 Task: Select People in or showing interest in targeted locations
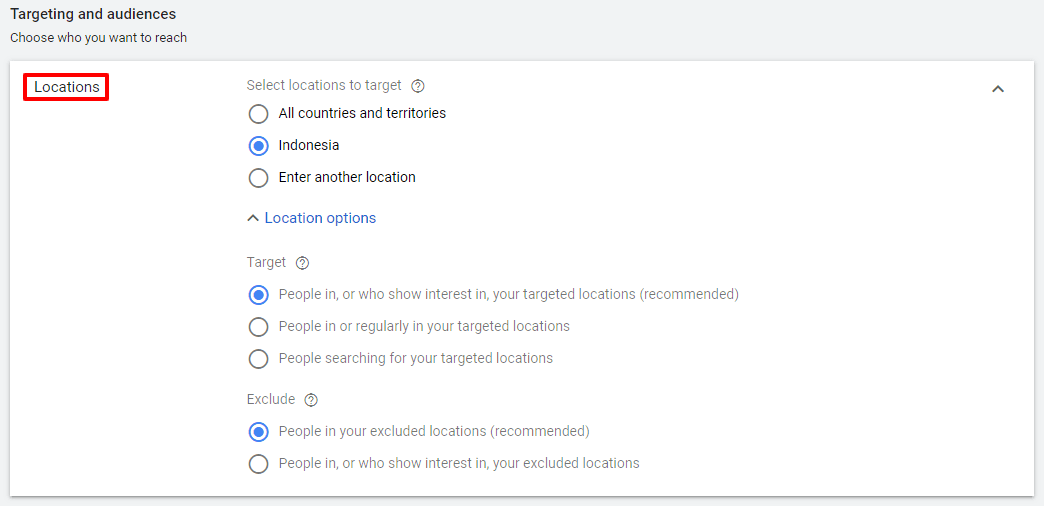(x=259, y=295)
